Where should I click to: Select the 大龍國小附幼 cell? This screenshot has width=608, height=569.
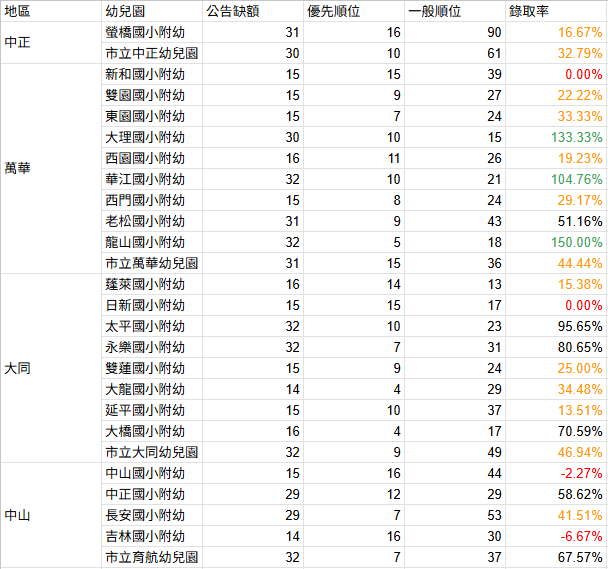coord(152,389)
